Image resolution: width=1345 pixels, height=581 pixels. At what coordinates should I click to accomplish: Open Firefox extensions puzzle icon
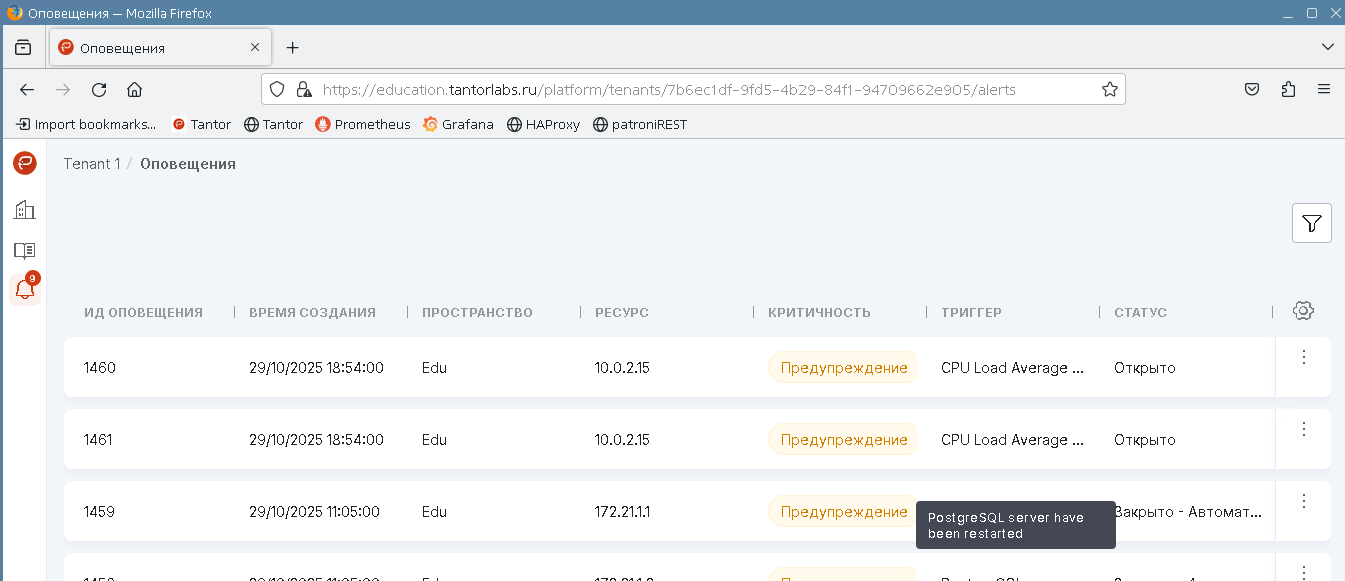tap(1288, 90)
